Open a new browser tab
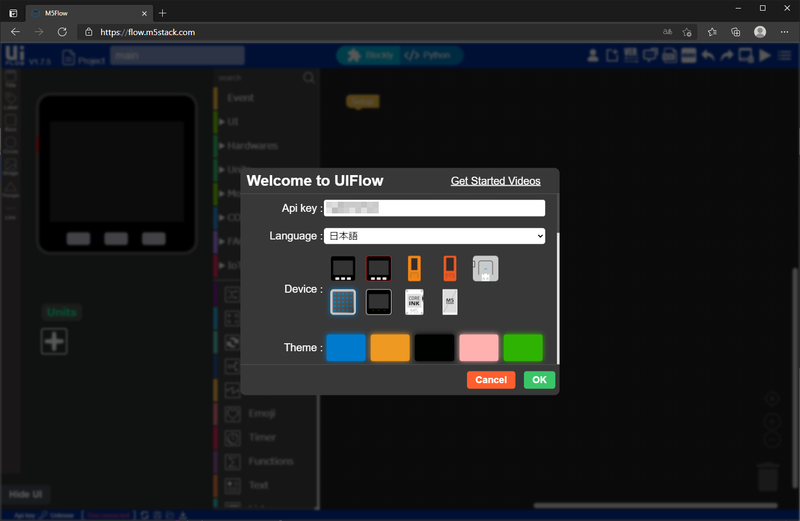Screen dimensions: 800x521 [162, 13]
